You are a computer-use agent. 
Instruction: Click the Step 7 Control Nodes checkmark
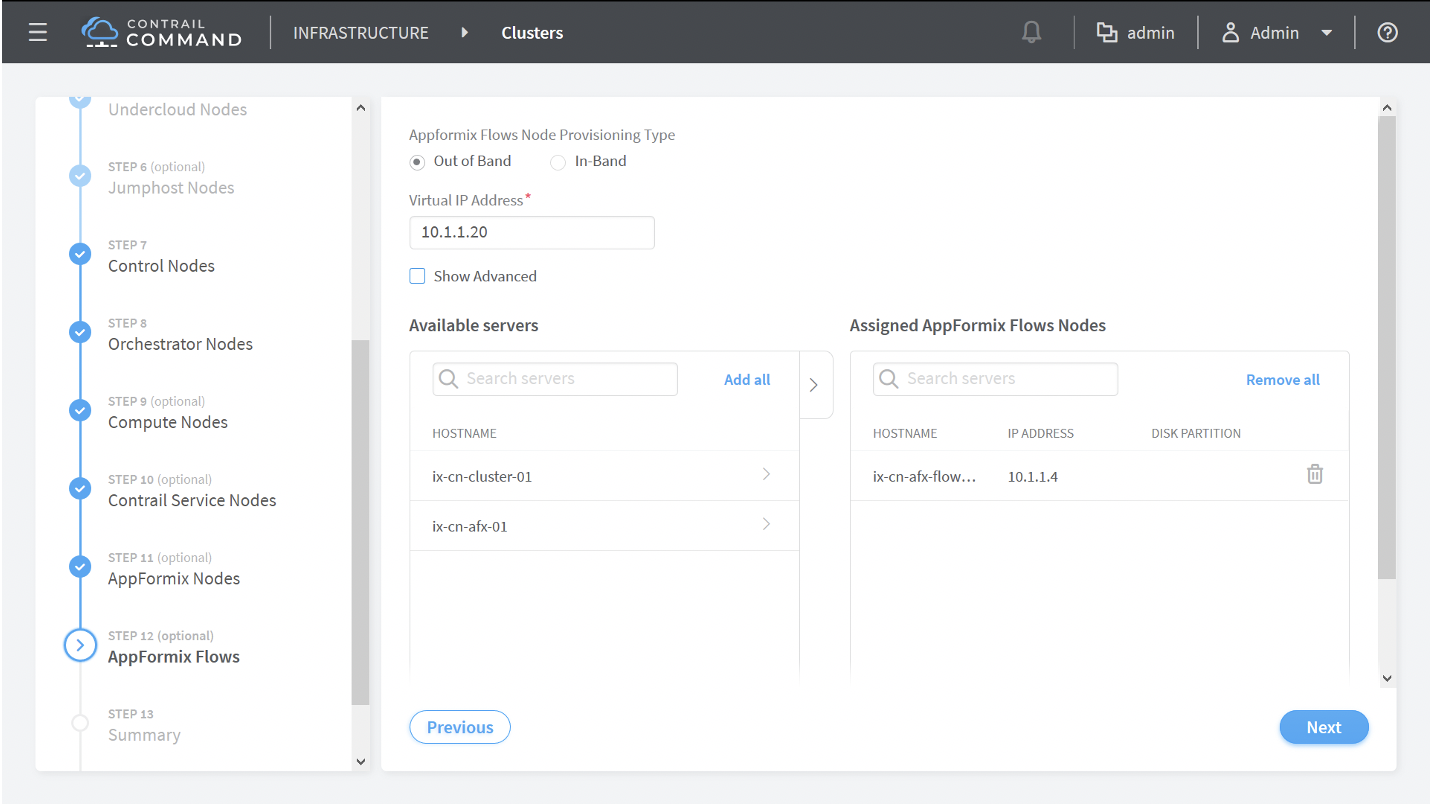[80, 254]
